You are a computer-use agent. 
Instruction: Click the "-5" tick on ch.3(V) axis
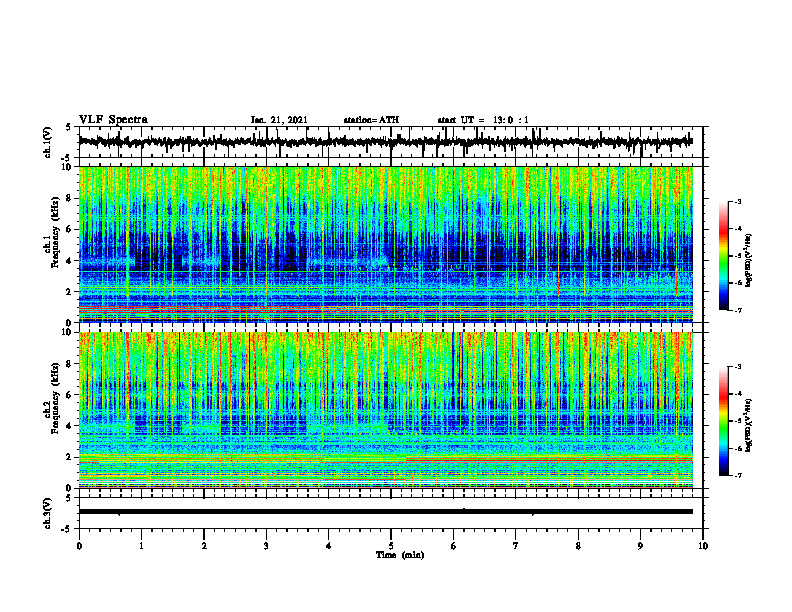(67, 529)
